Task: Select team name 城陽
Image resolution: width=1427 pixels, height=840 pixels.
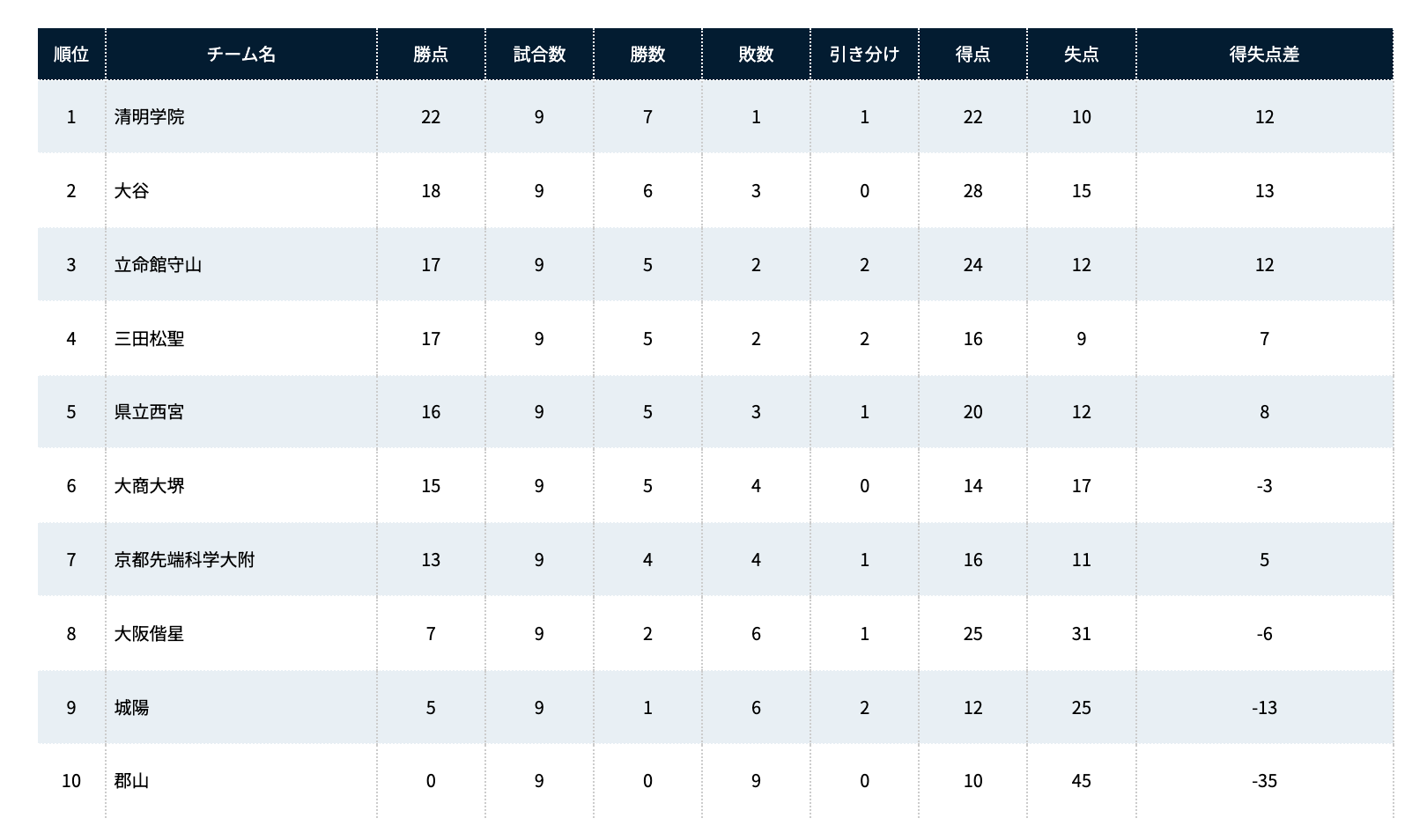Action: (x=132, y=708)
